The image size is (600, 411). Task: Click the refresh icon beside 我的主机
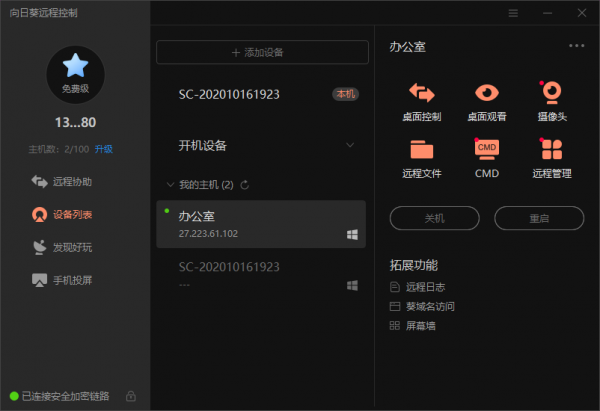coord(245,185)
